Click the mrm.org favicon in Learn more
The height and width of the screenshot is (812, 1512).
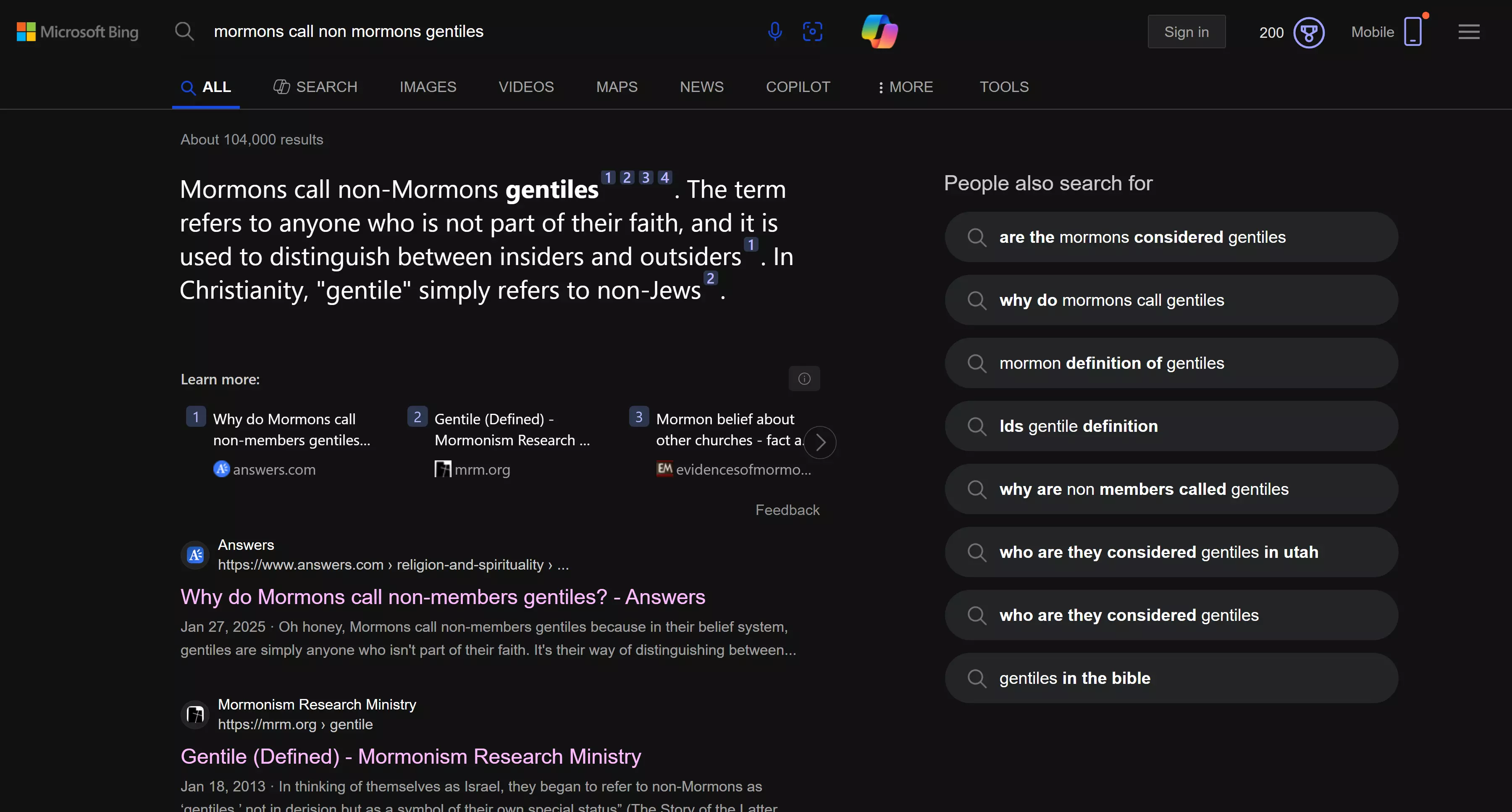[443, 469]
